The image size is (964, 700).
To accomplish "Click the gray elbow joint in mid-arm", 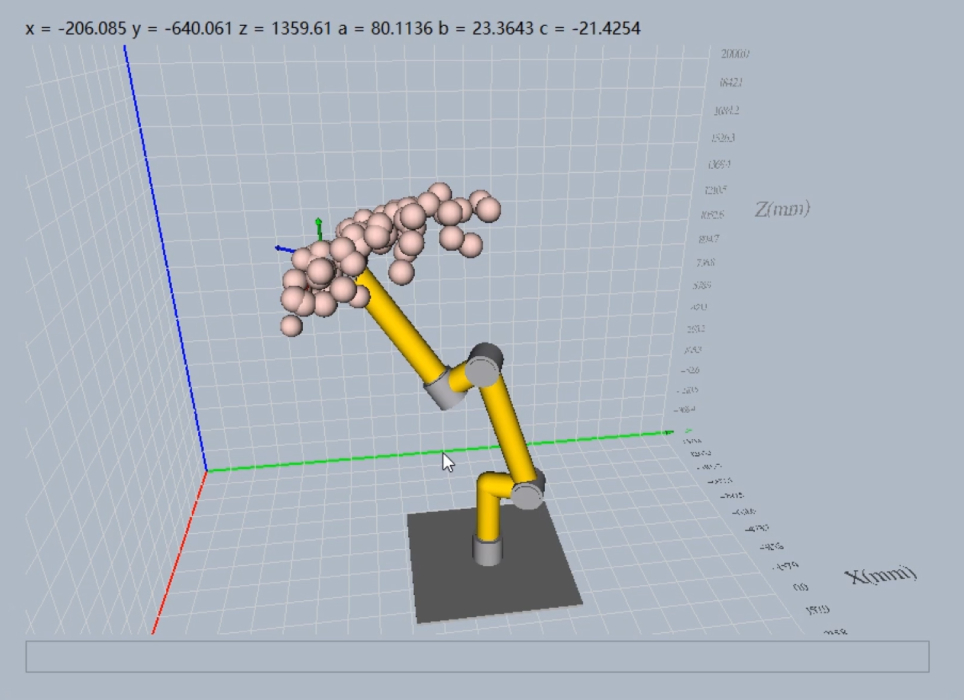I will click(482, 368).
